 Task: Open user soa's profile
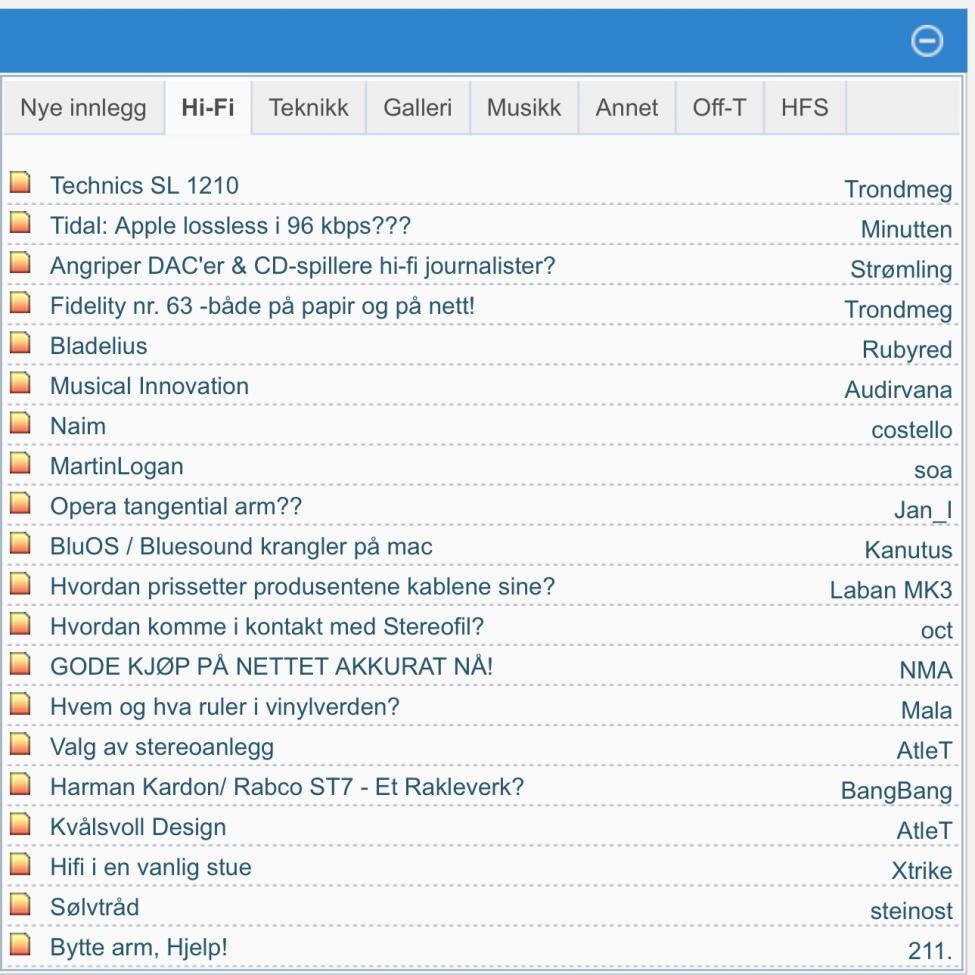(x=933, y=470)
